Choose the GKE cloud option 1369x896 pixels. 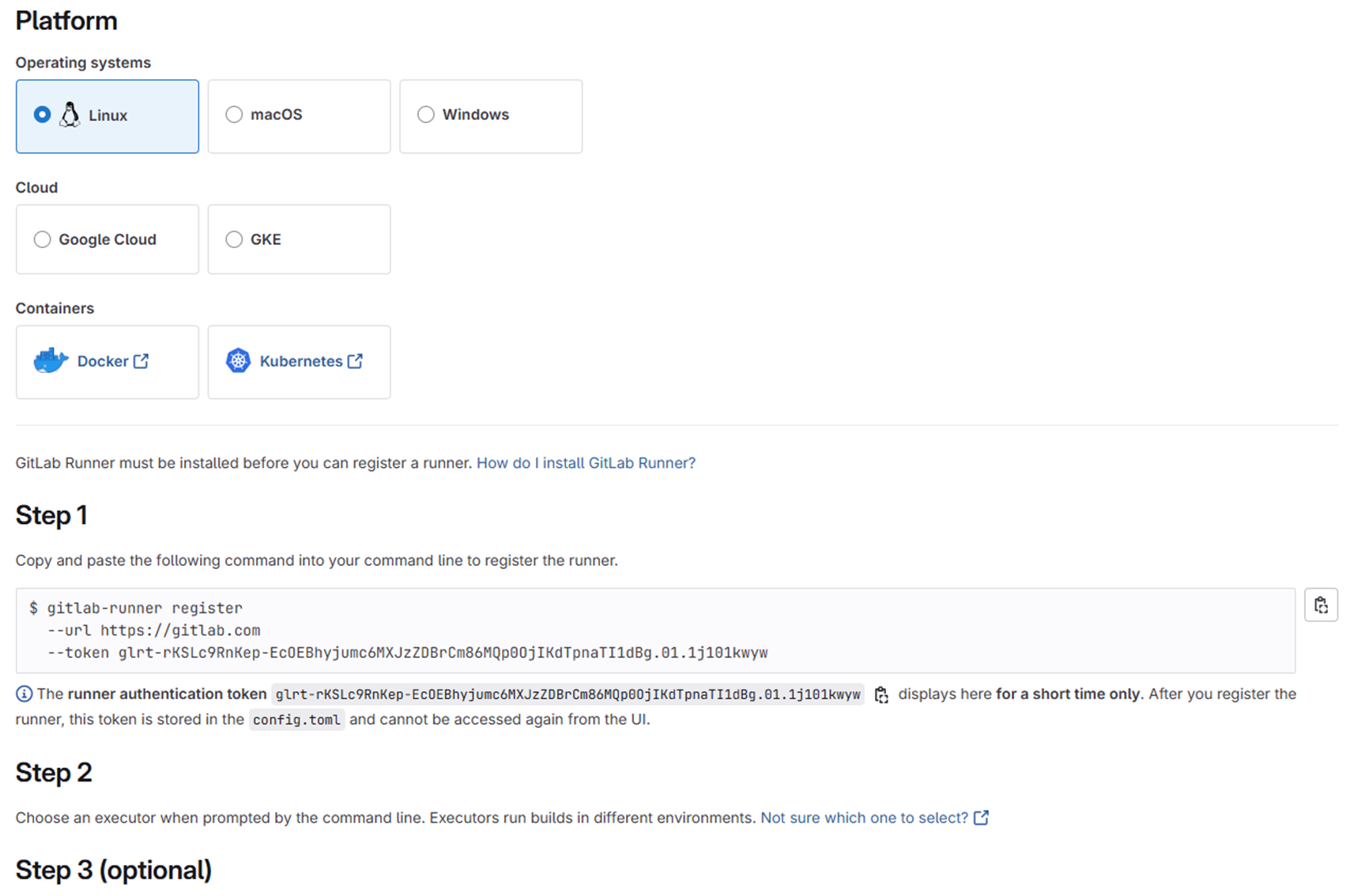299,239
